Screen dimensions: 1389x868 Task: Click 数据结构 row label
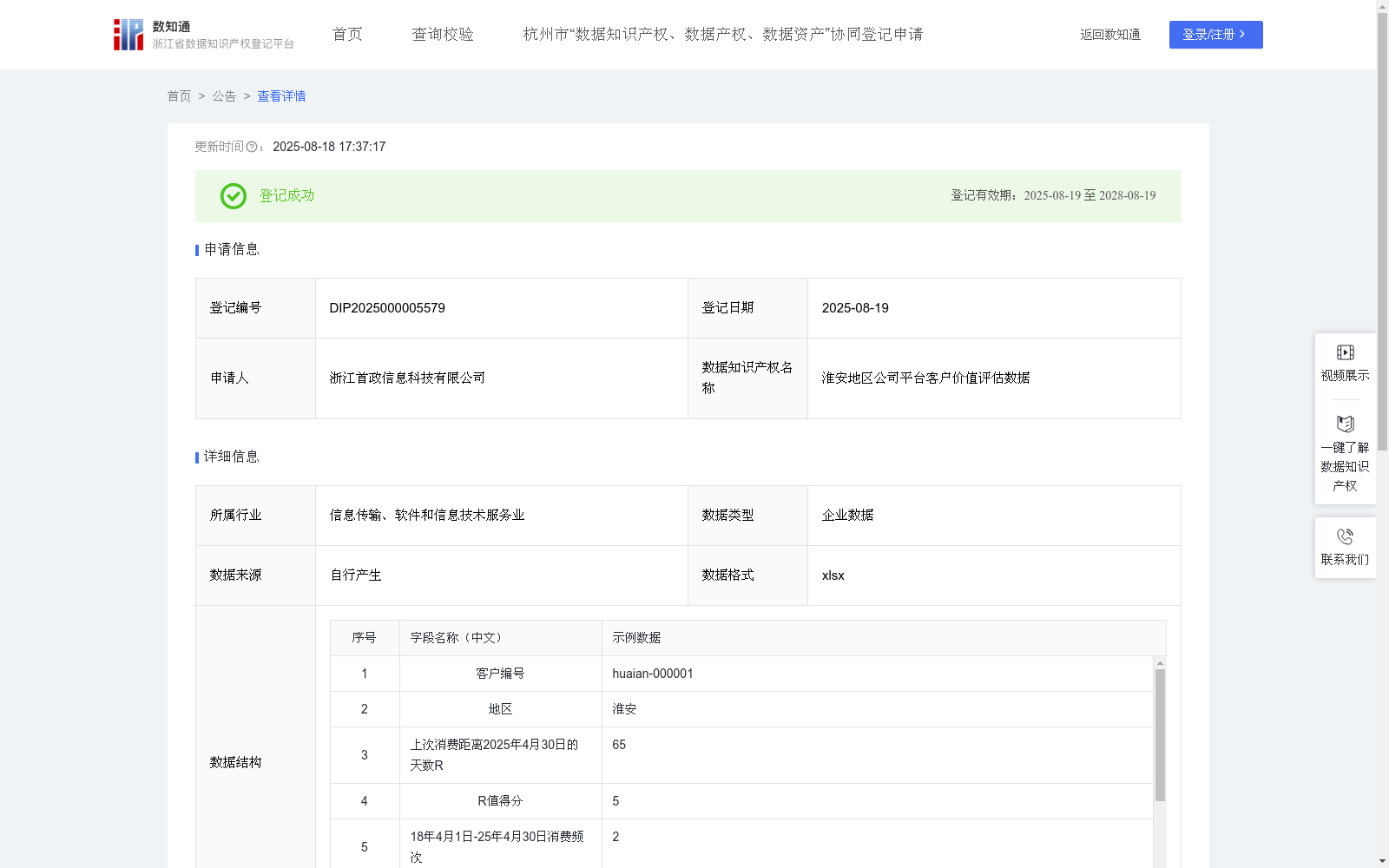point(235,763)
